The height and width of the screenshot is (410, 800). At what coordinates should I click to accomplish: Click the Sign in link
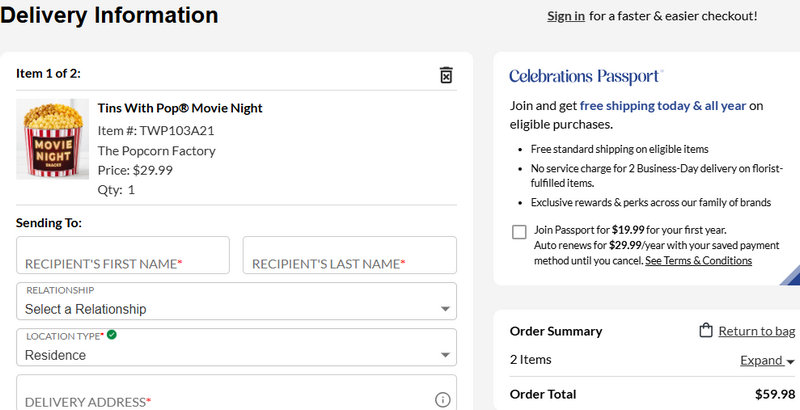point(566,16)
